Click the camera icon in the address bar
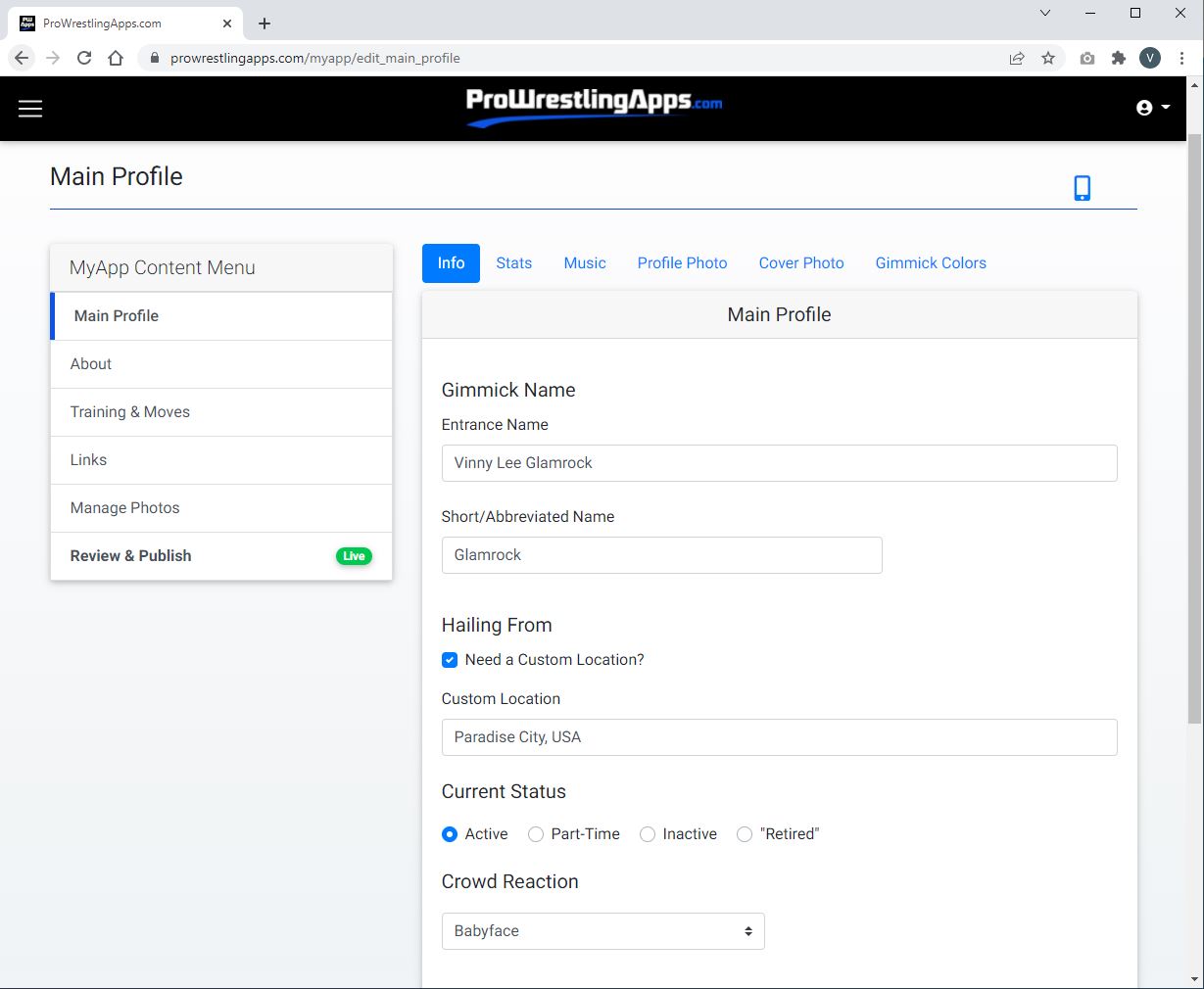1204x989 pixels. pyautogui.click(x=1086, y=58)
